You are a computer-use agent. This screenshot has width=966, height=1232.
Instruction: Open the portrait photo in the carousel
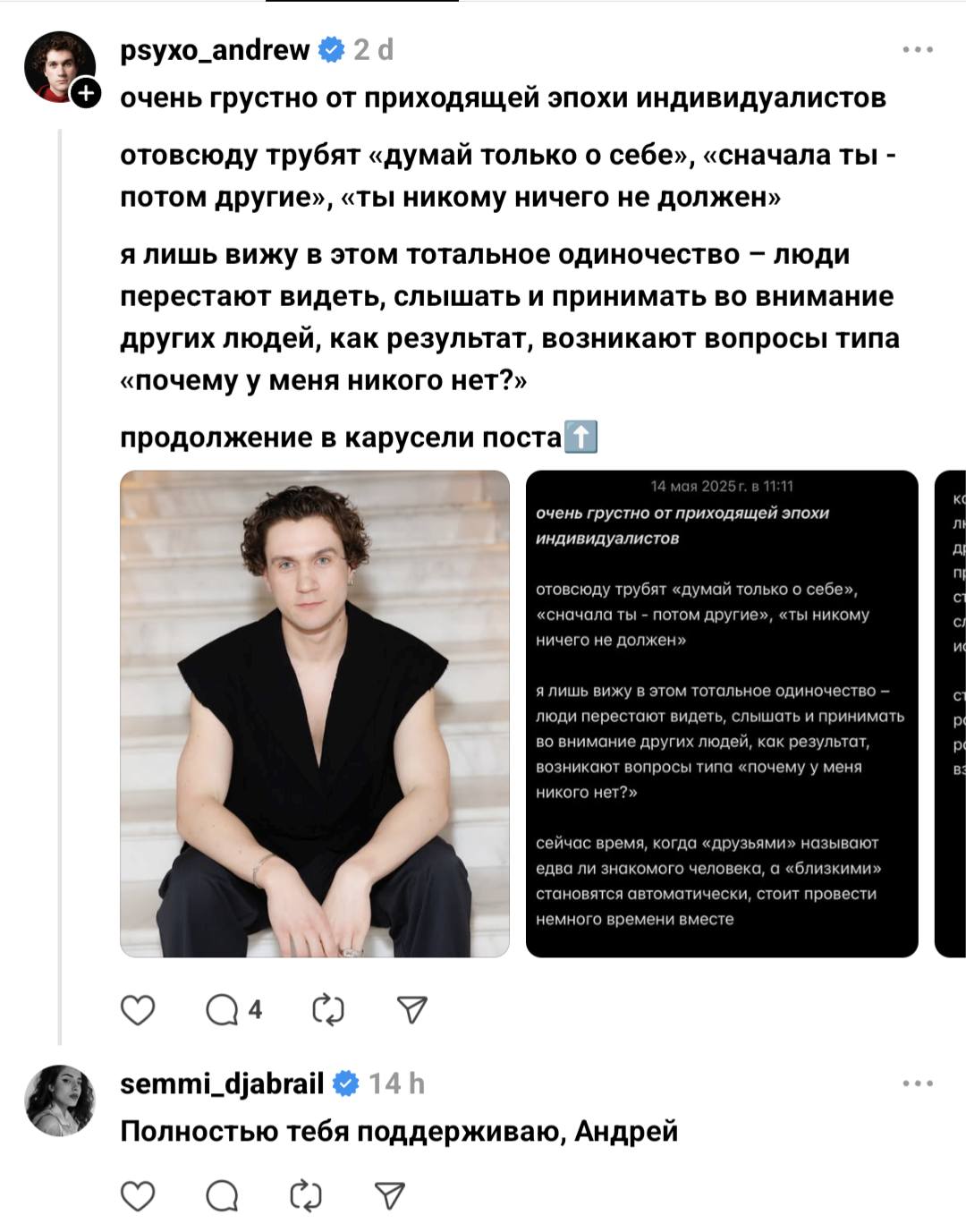[x=315, y=713]
